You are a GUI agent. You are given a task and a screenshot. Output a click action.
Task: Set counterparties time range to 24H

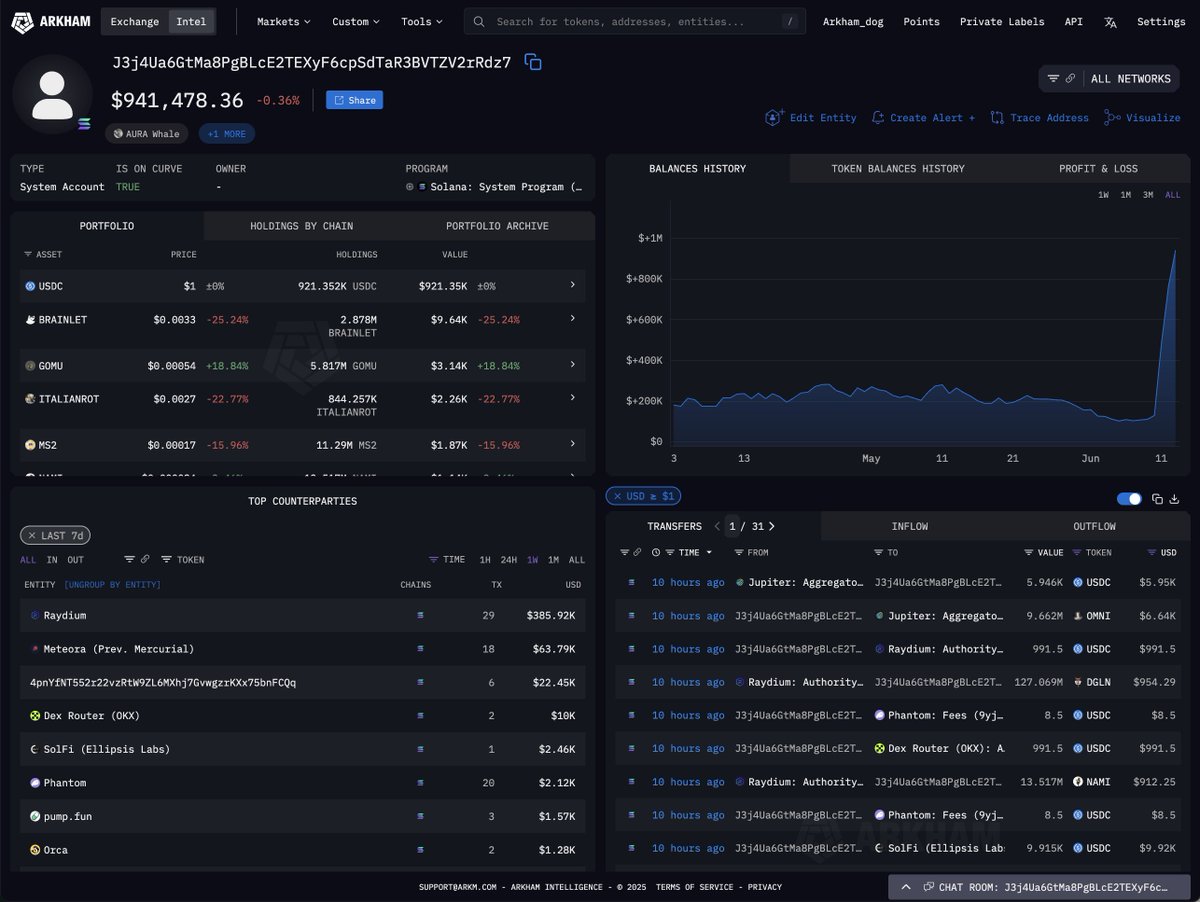[509, 560]
